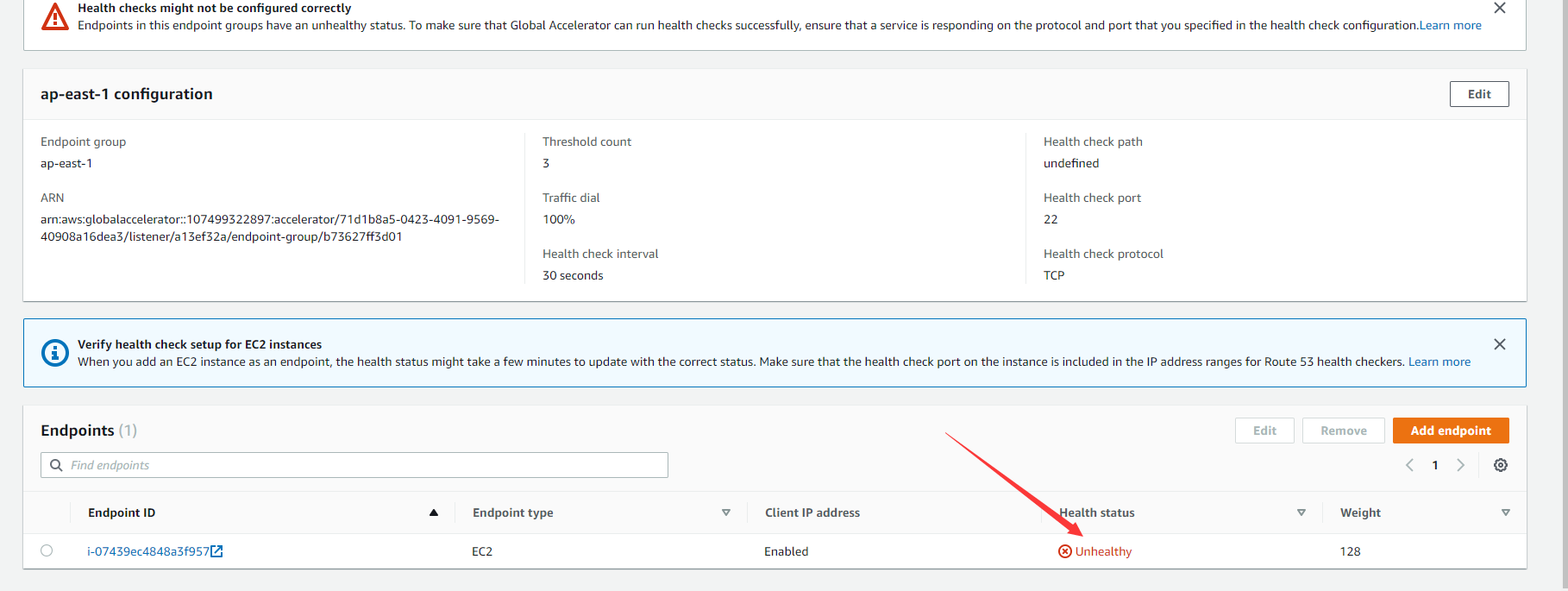Open endpoints table settings gear

tap(1501, 465)
